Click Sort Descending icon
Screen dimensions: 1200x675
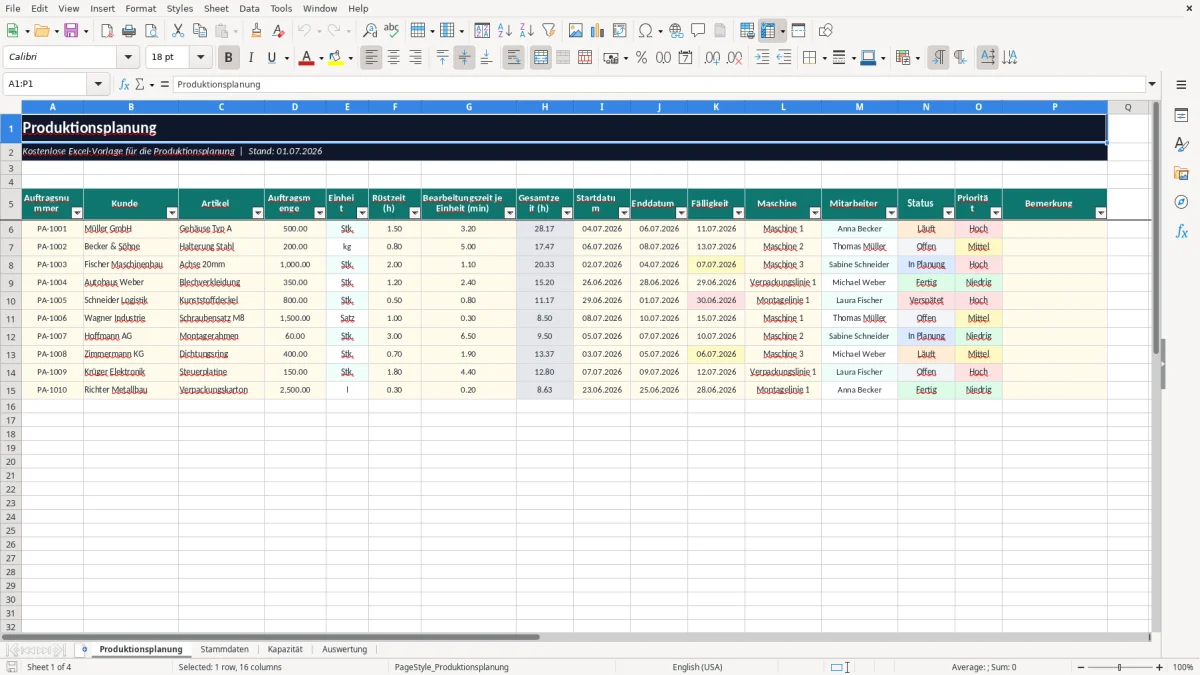526,31
